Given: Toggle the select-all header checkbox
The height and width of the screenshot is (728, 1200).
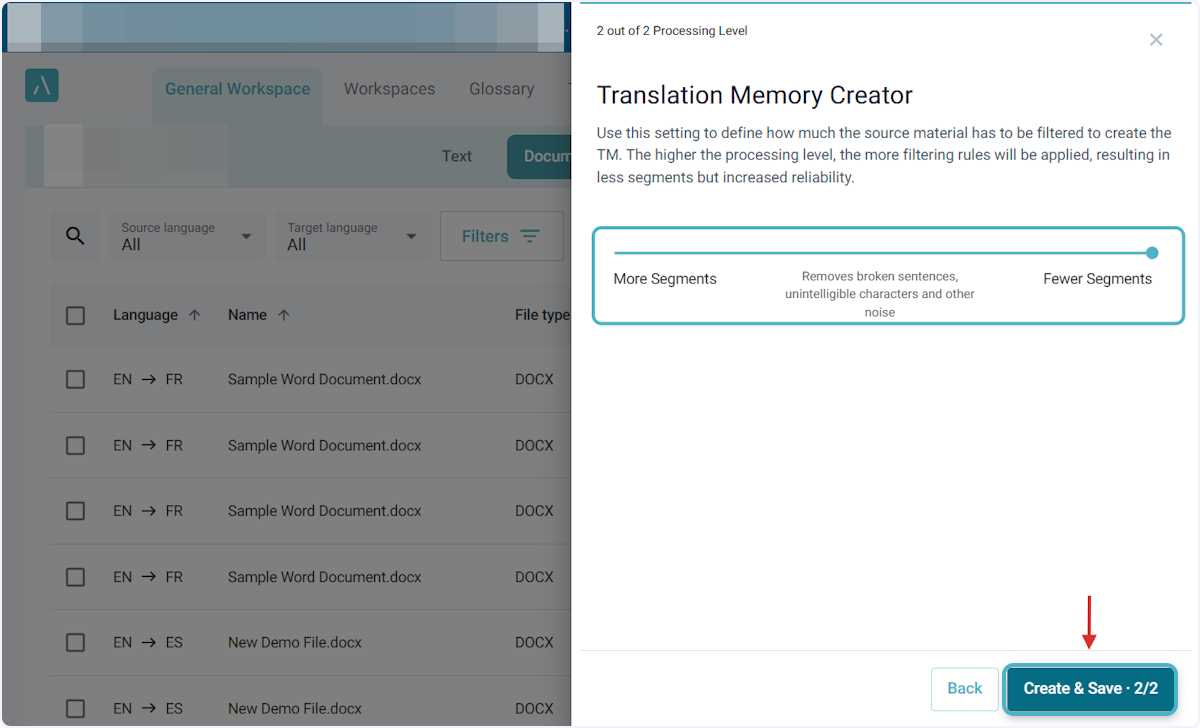Looking at the screenshot, I should click(75, 315).
